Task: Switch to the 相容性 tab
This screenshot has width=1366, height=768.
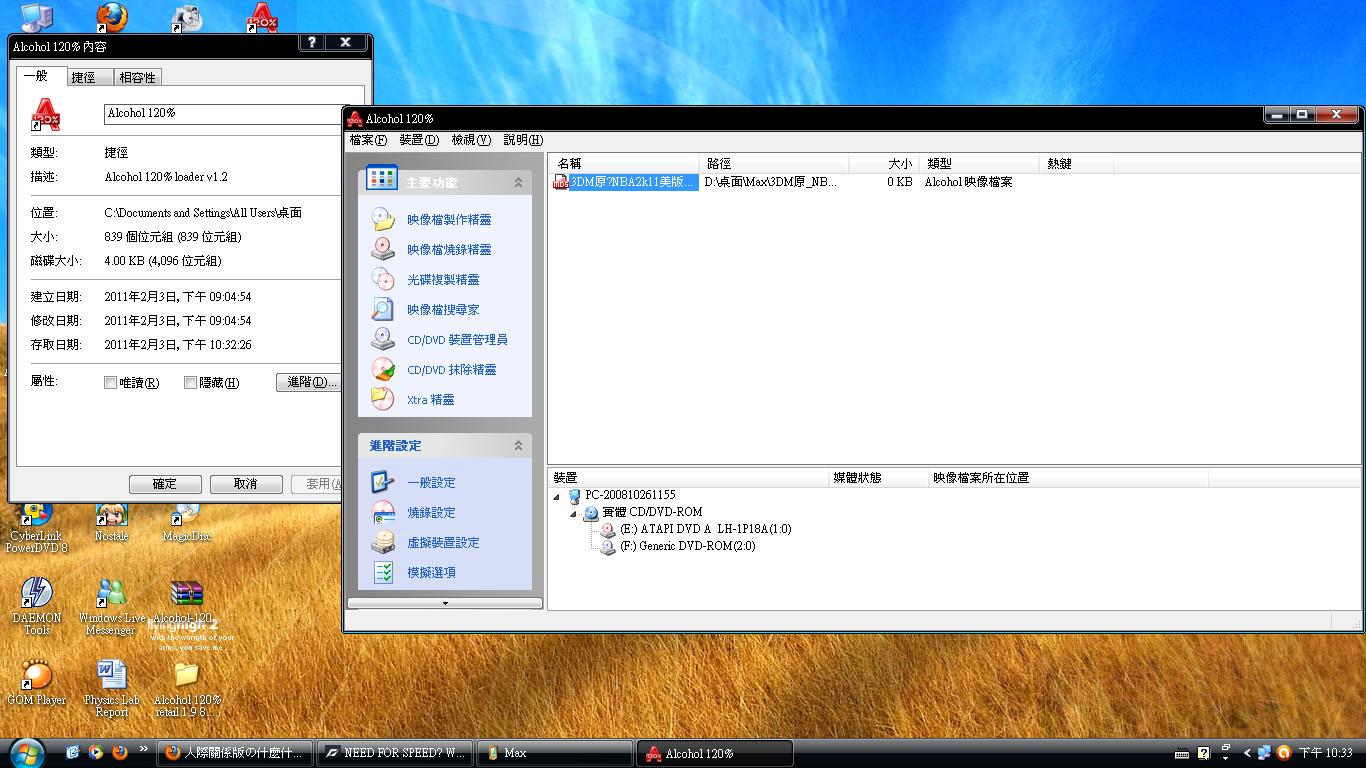Action: [x=137, y=77]
